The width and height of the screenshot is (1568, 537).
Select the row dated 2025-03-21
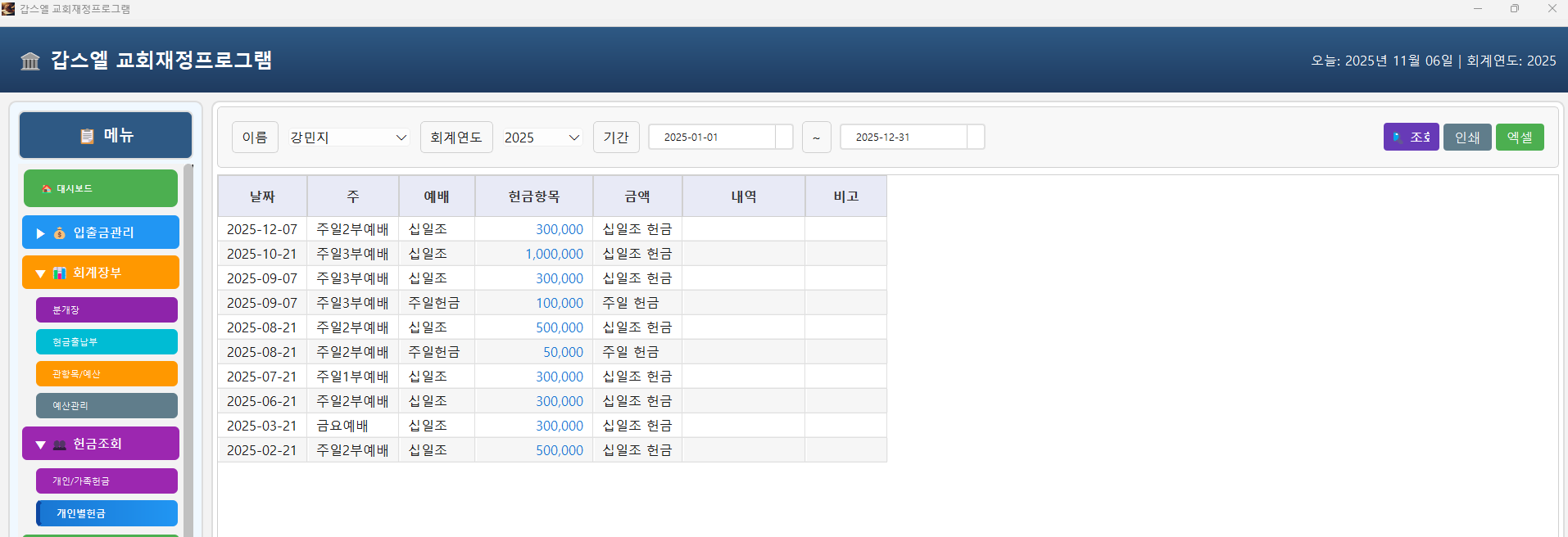[552, 426]
